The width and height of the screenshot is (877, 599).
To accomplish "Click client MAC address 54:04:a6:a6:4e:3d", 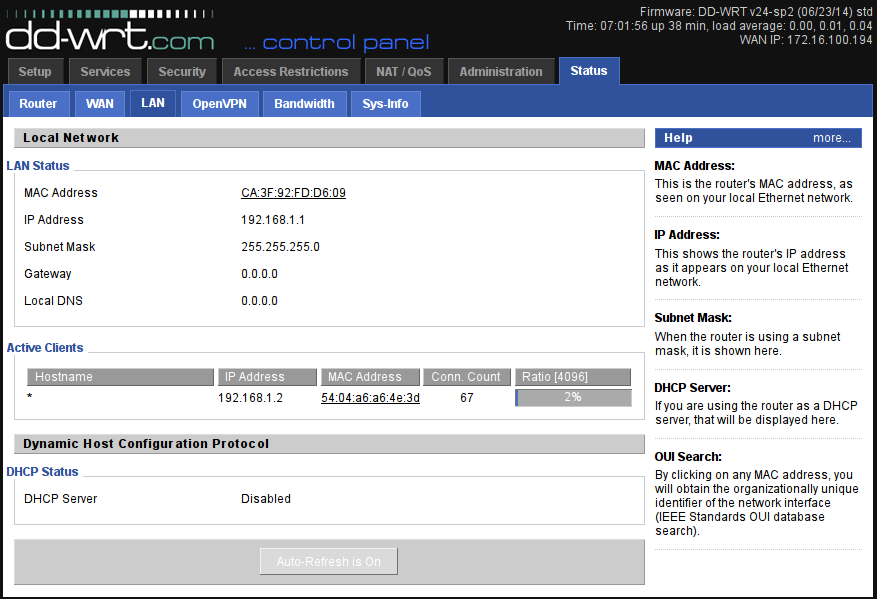I will pos(370,398).
